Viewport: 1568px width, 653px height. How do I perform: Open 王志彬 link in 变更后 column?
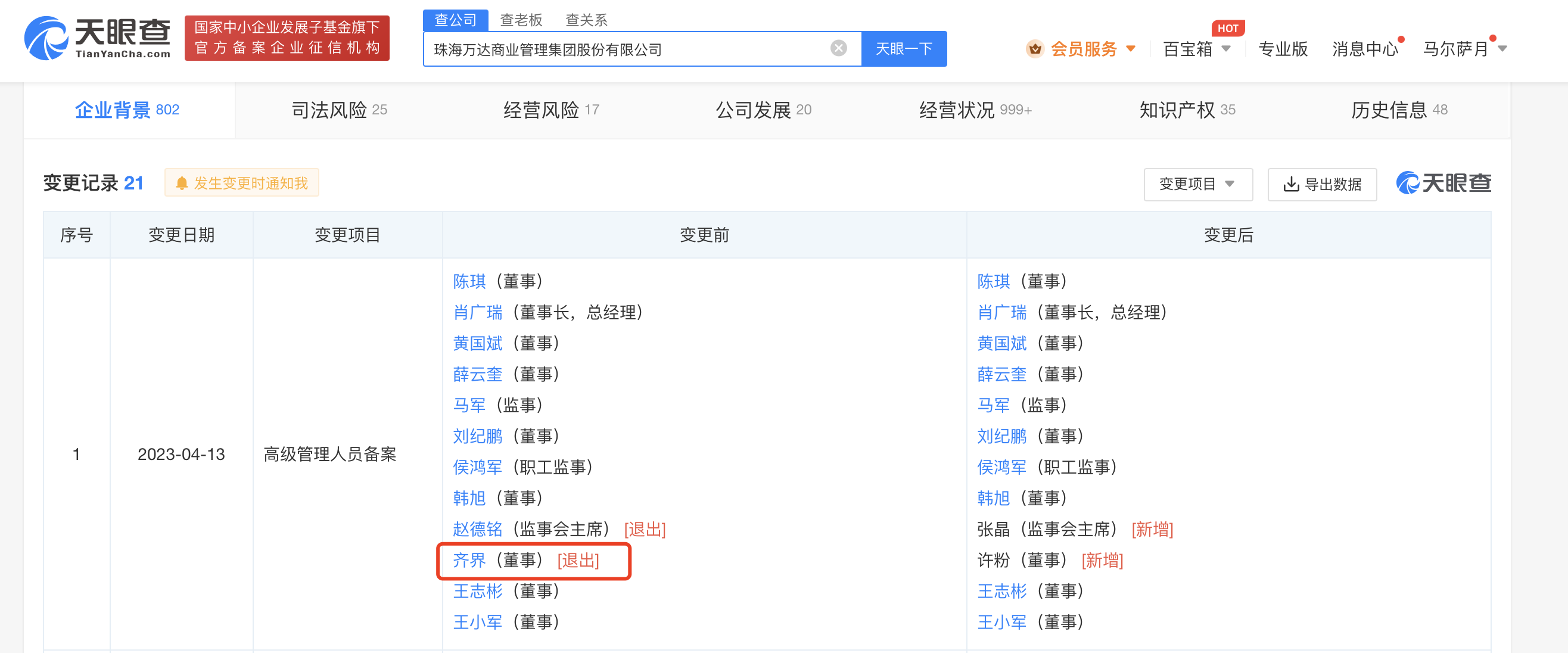(1001, 592)
